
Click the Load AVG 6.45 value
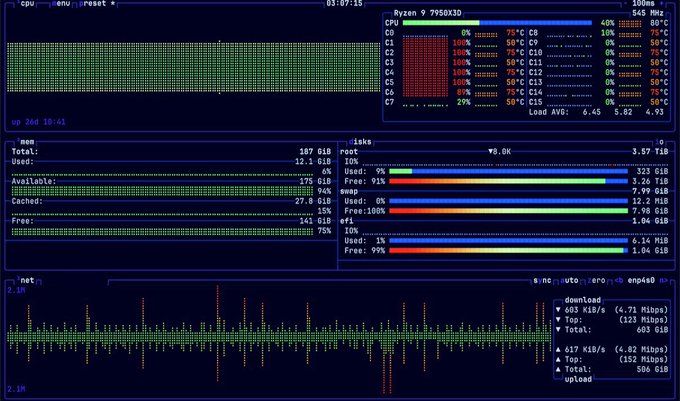592,112
